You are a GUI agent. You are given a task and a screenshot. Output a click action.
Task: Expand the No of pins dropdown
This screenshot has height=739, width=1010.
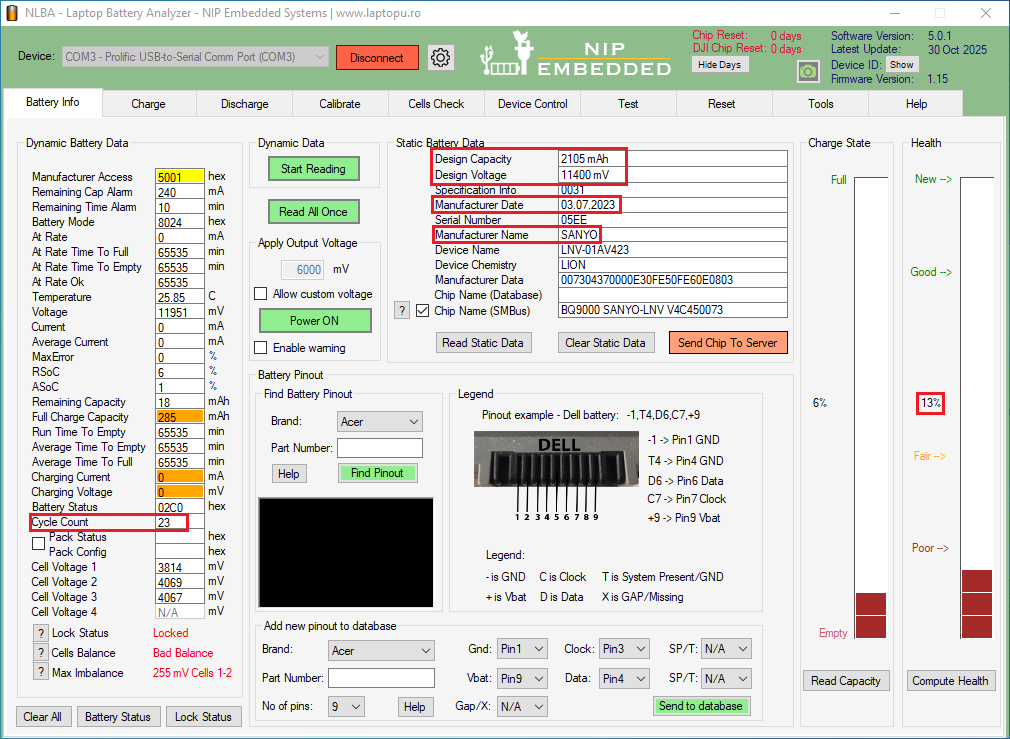pos(346,707)
